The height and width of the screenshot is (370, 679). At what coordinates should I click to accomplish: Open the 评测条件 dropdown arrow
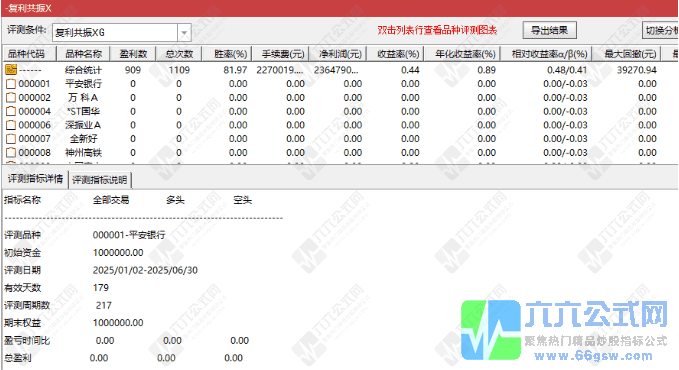184,32
